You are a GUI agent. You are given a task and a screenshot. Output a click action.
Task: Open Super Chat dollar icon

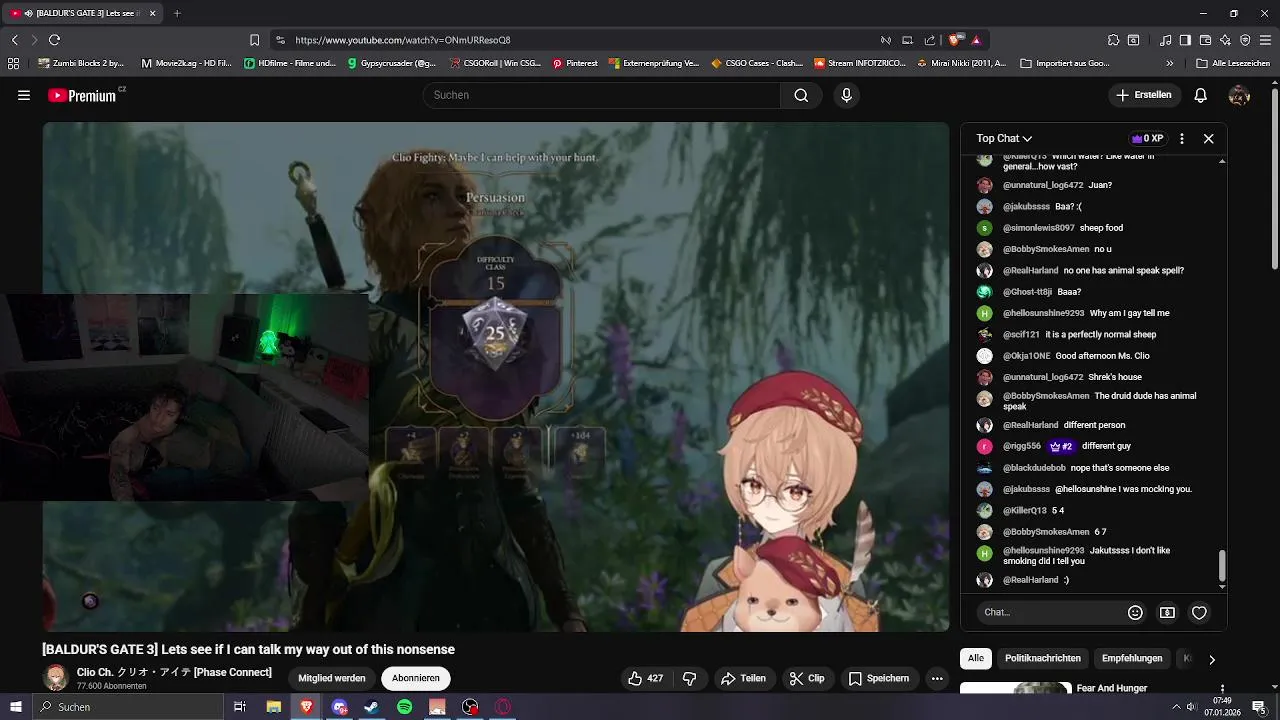1167,612
